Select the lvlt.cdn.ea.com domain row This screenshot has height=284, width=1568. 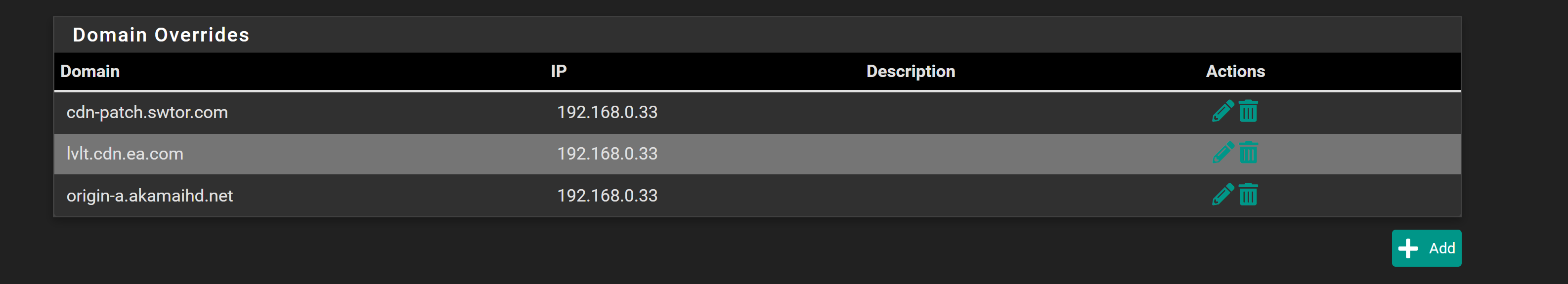click(757, 154)
